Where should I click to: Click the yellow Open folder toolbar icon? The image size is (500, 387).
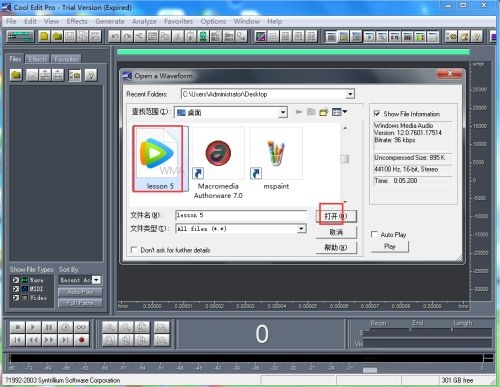tap(57, 36)
